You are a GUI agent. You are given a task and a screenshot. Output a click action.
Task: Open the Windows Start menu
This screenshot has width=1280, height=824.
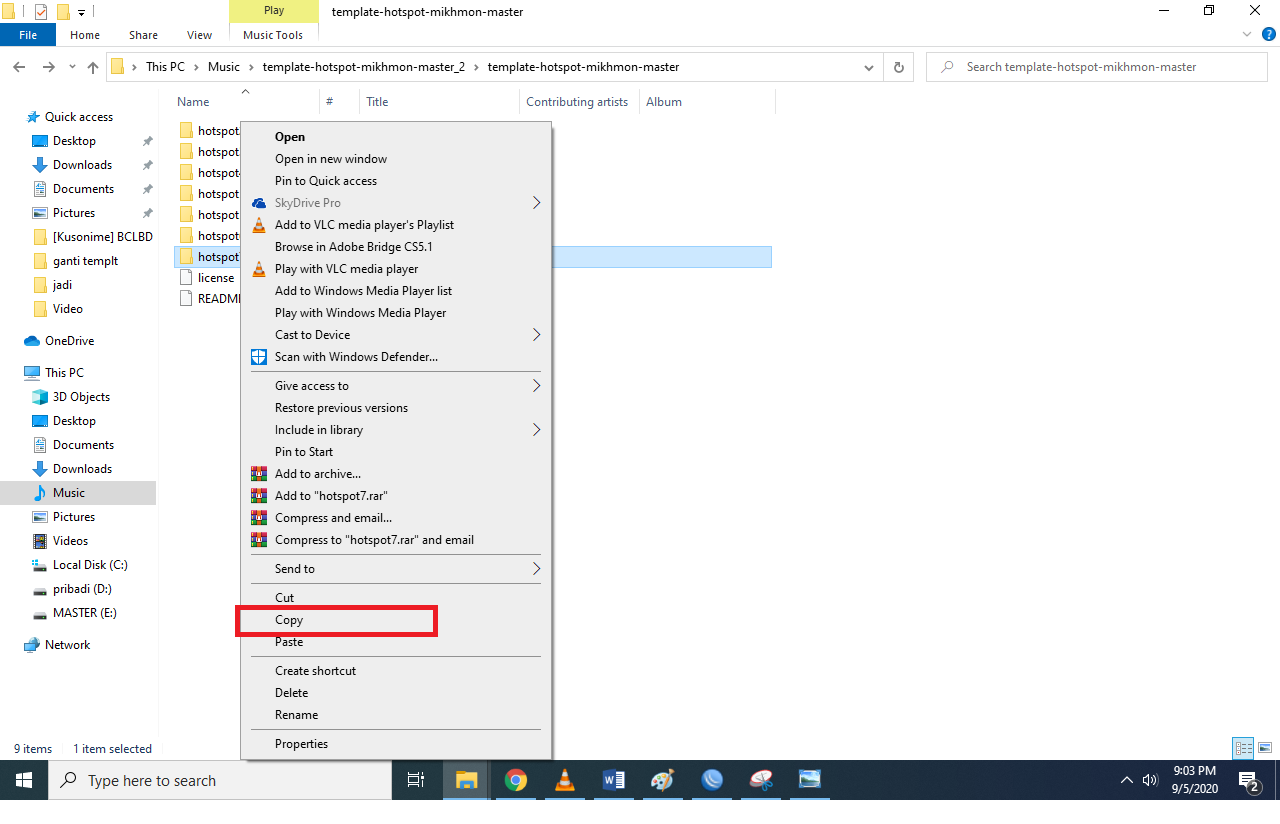tap(24, 780)
